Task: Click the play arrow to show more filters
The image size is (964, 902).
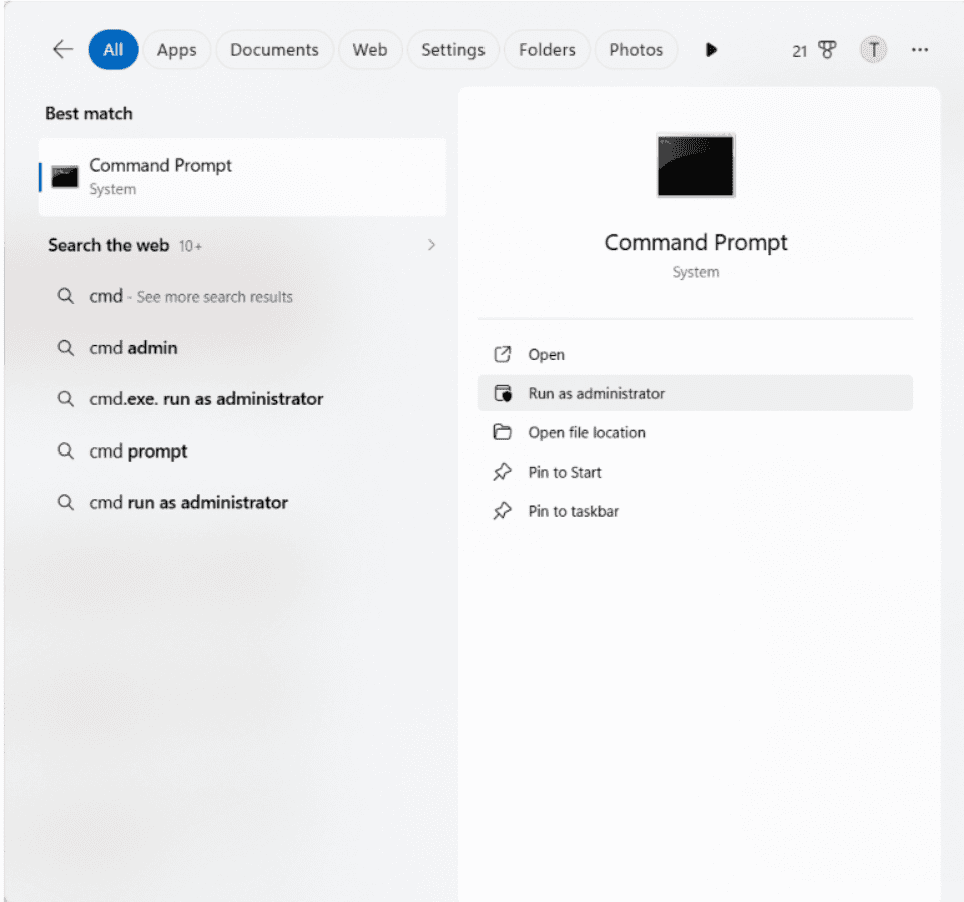Action: [x=711, y=50]
